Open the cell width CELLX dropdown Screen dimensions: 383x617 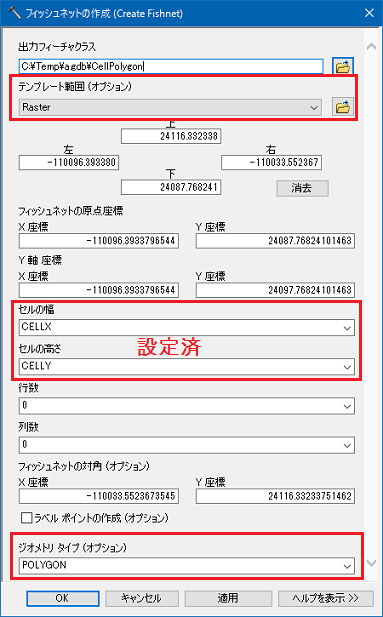187,327
